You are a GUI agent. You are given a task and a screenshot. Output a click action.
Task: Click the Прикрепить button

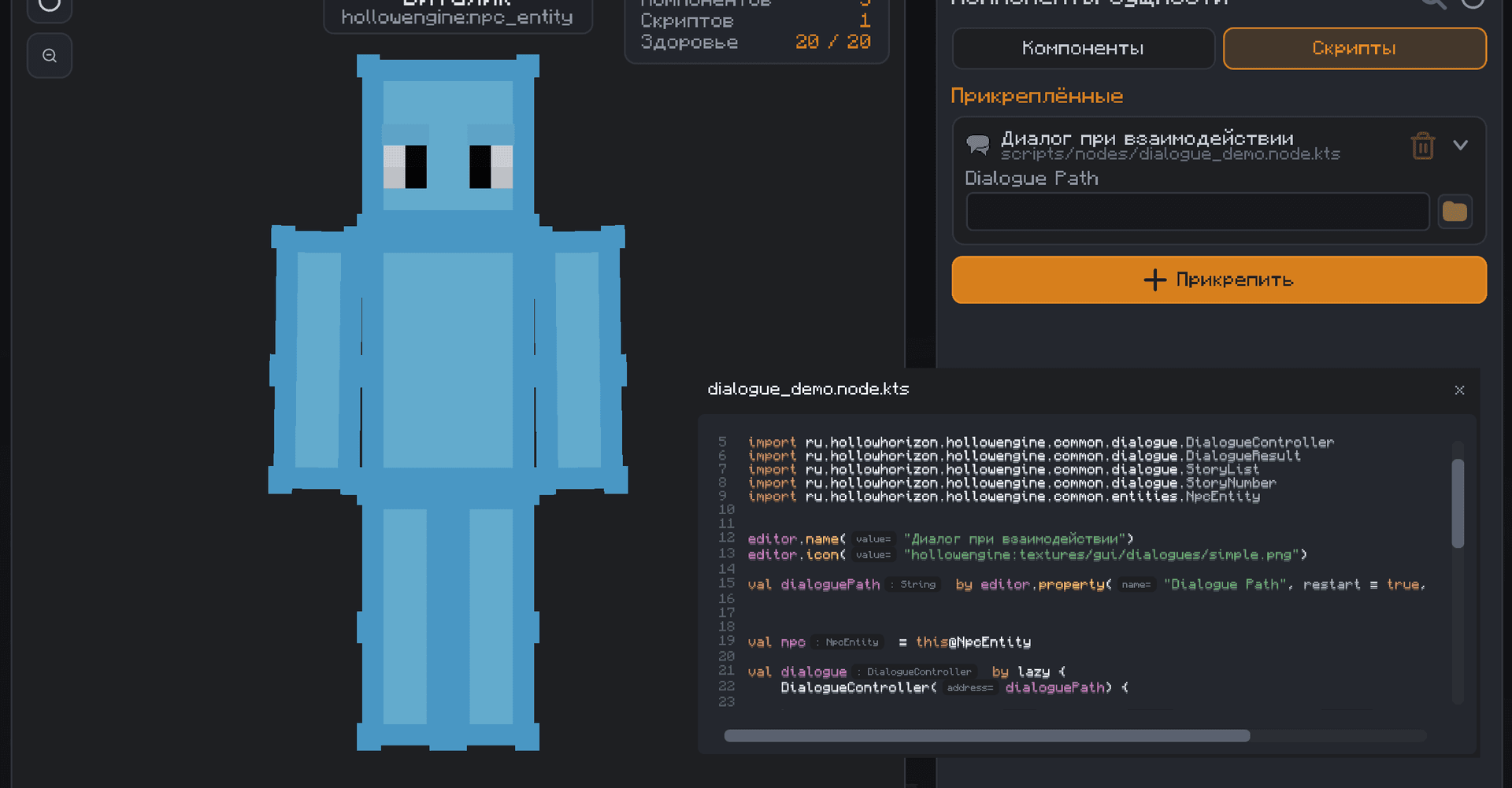(1218, 279)
